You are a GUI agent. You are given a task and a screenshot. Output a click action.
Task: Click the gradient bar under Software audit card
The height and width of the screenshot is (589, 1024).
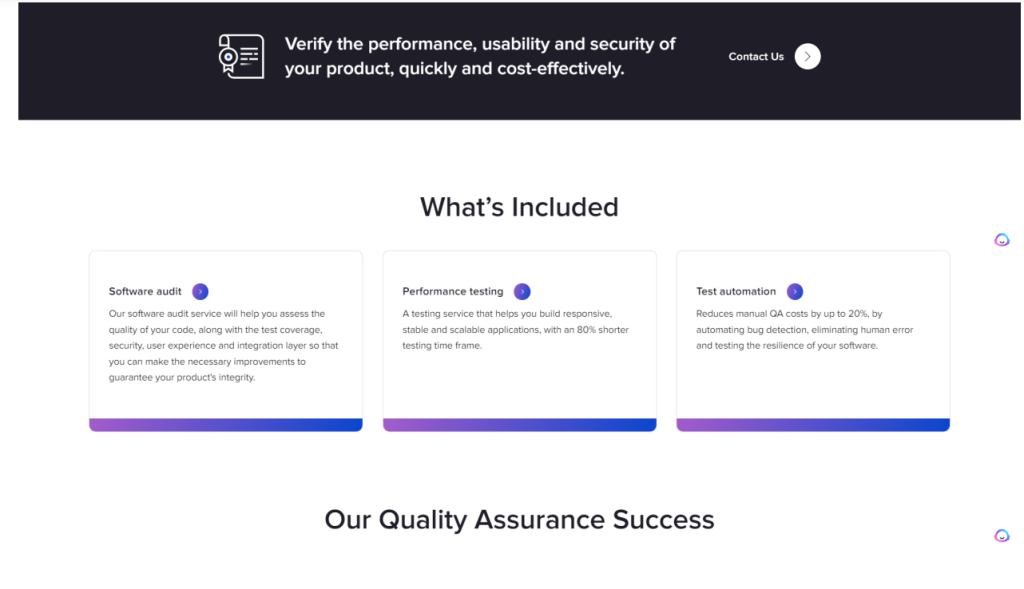click(226, 424)
